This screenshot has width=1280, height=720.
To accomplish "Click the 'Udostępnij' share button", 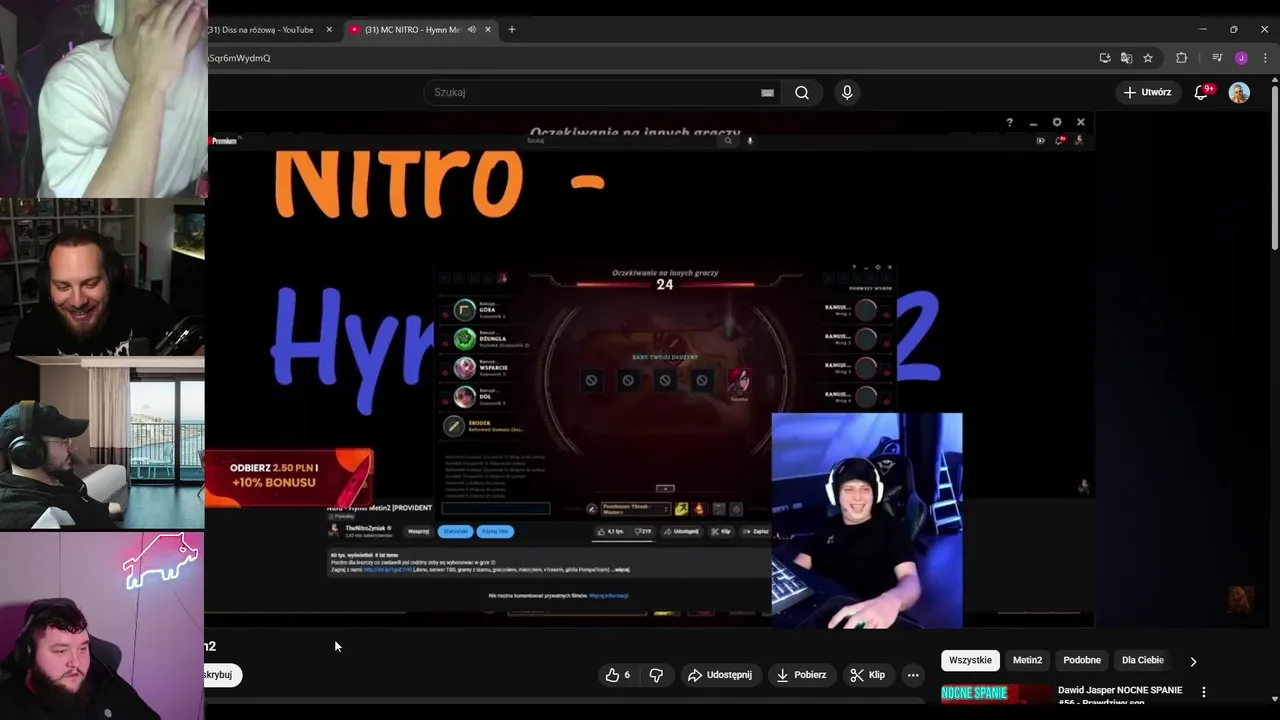I will click(x=720, y=675).
